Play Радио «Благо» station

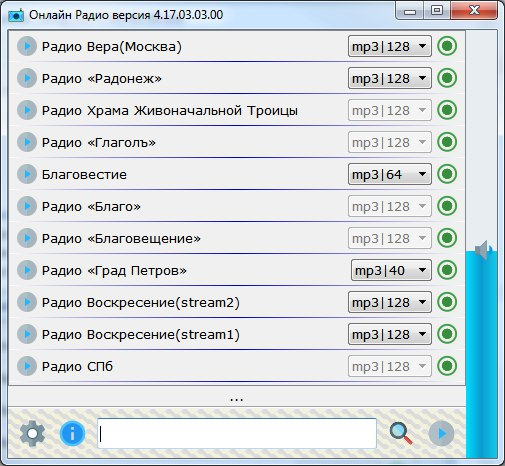(x=27, y=206)
